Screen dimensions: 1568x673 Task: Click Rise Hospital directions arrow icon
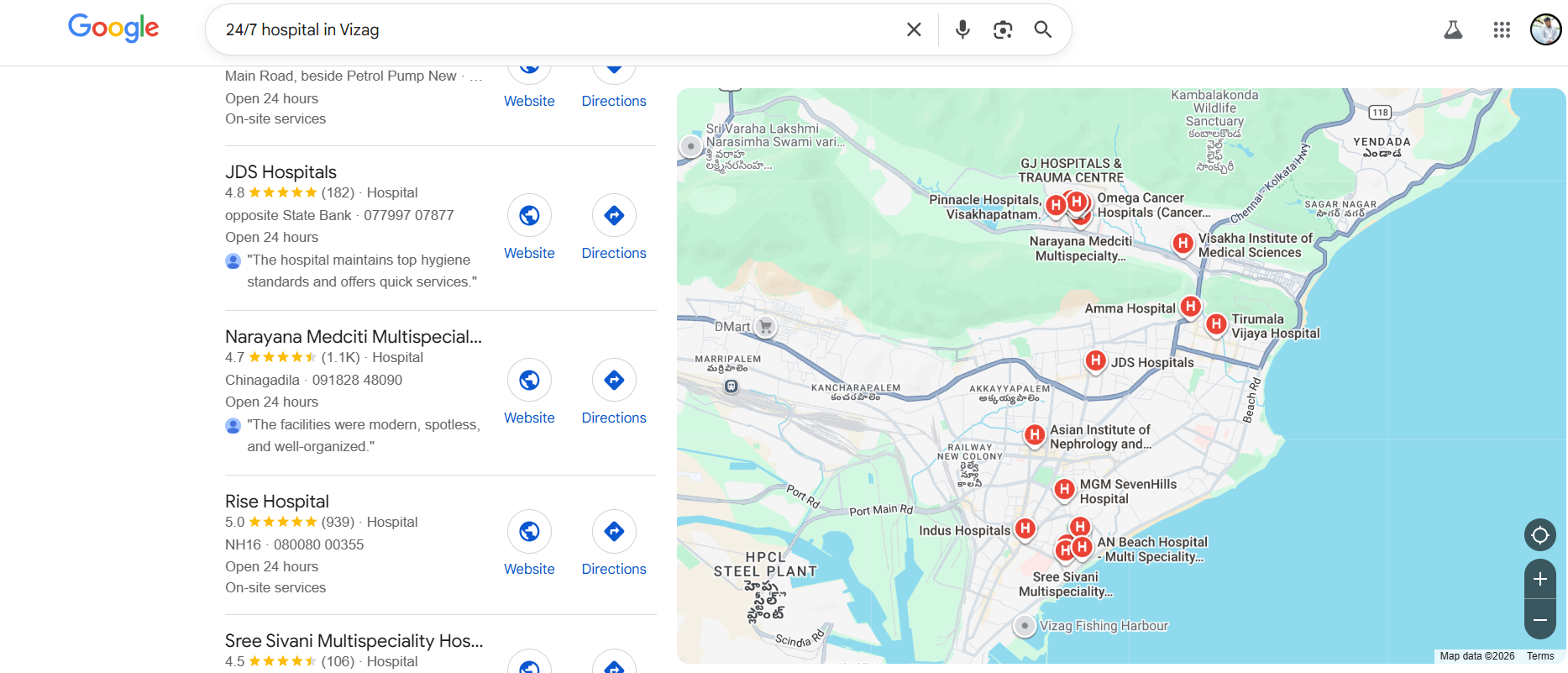pyautogui.click(x=614, y=532)
